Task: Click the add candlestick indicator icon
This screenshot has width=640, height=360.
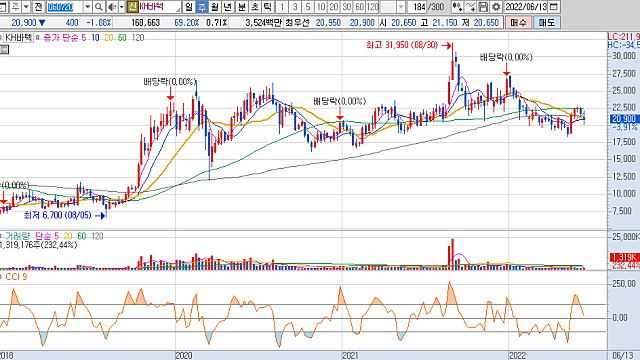Action: coord(457,7)
